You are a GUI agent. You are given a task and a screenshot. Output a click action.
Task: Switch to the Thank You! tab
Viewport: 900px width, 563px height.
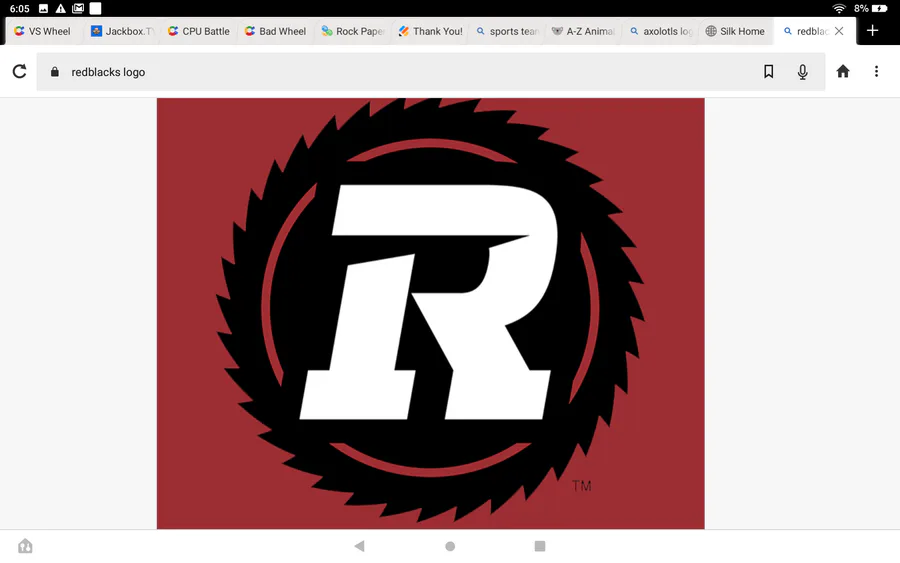coord(429,31)
